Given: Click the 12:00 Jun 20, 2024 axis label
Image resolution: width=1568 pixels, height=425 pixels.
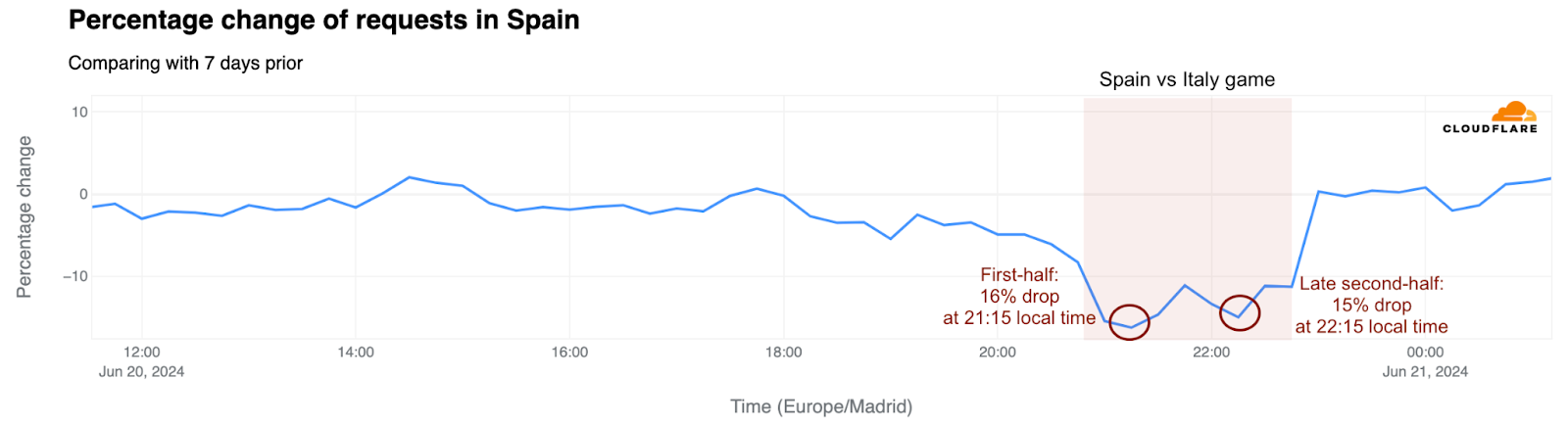Looking at the screenshot, I should 141,361.
